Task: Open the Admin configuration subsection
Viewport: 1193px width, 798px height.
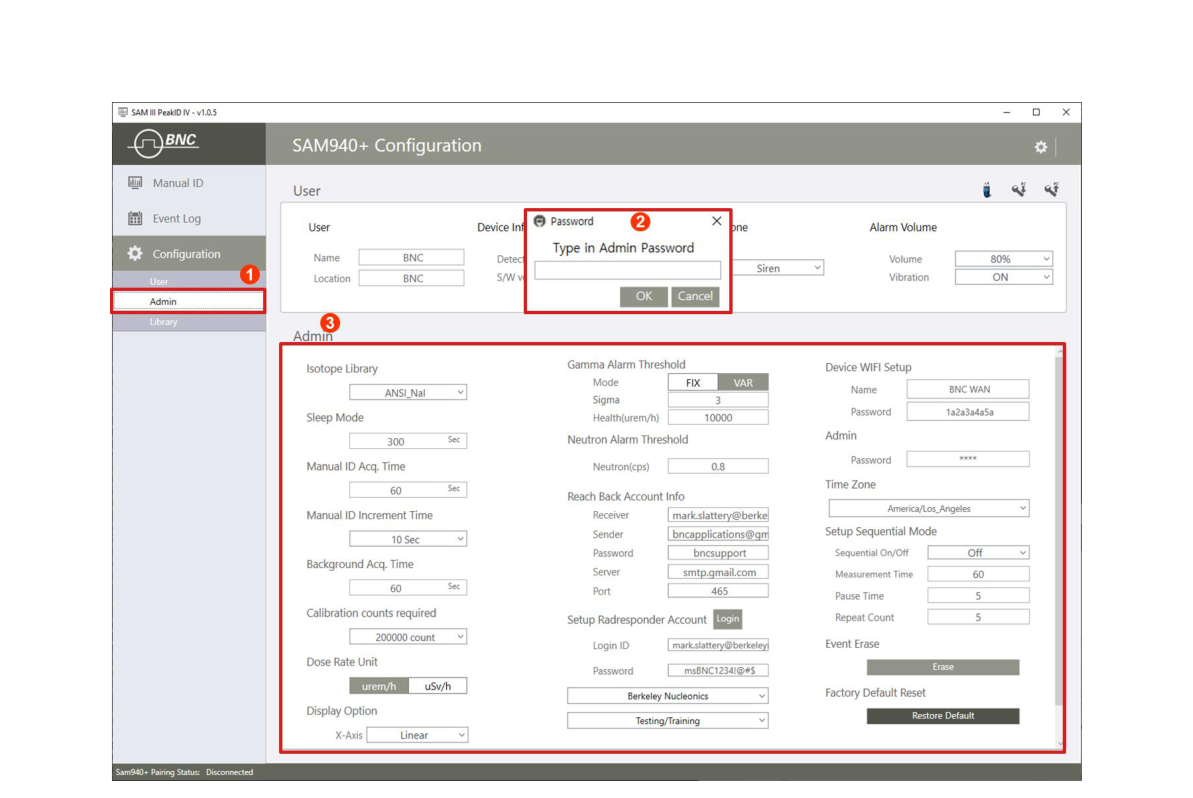Action: (x=189, y=301)
